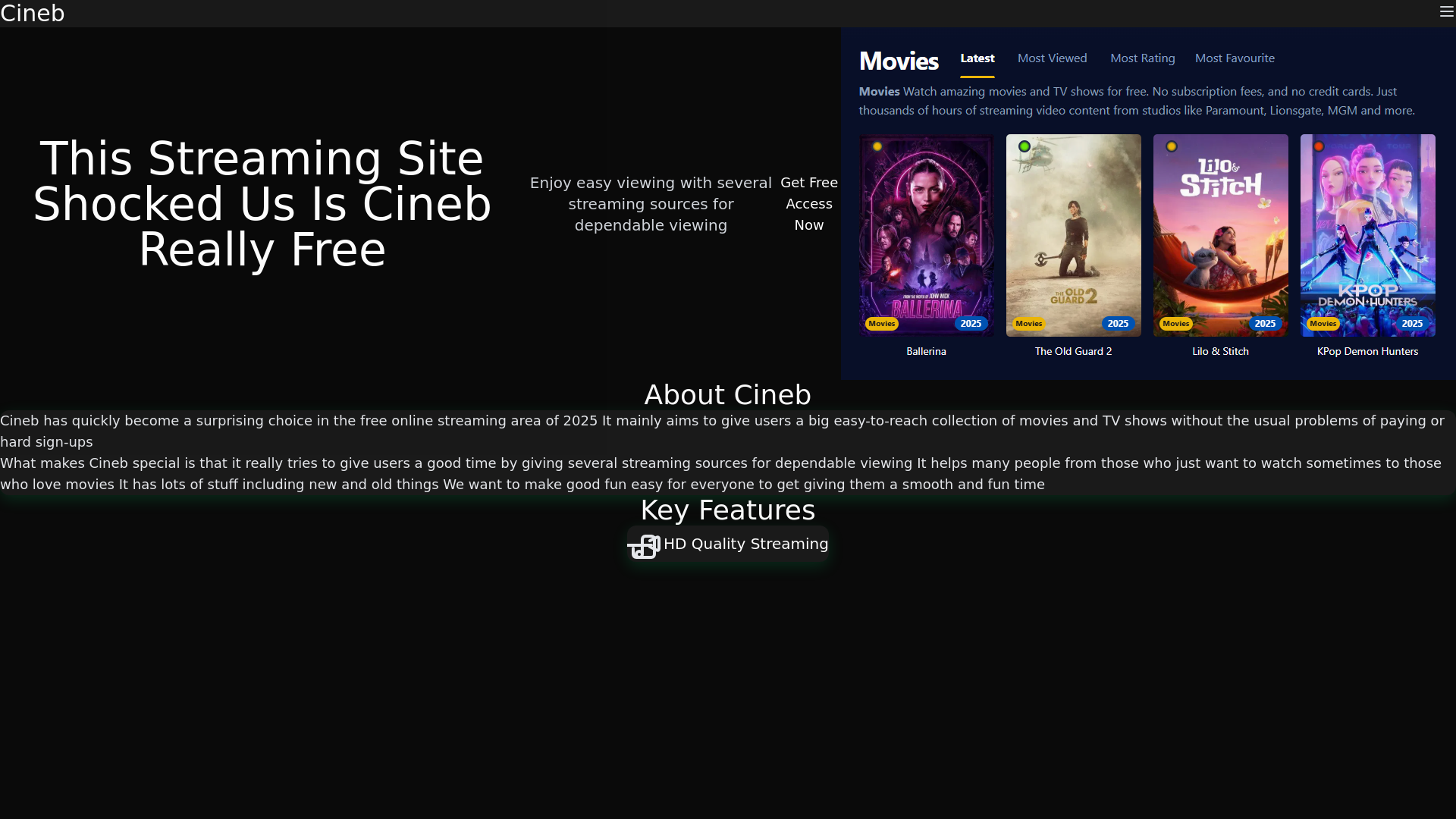Switch to the Latest tab
Viewport: 1456px width, 819px height.
click(x=977, y=58)
